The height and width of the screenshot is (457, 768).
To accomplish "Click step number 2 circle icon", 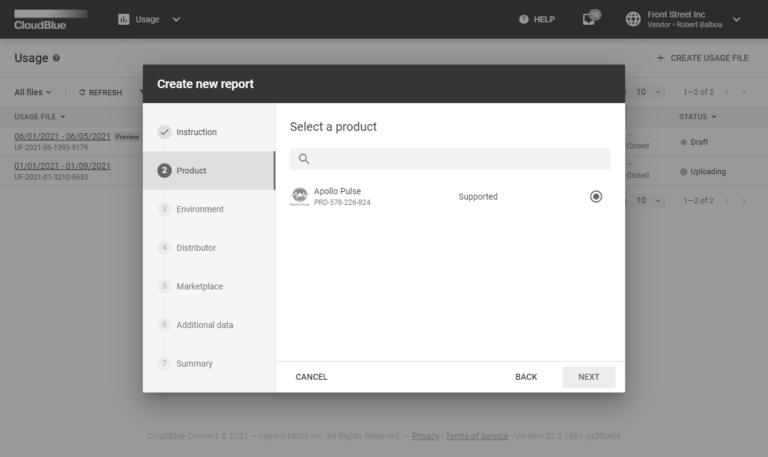I will [164, 170].
